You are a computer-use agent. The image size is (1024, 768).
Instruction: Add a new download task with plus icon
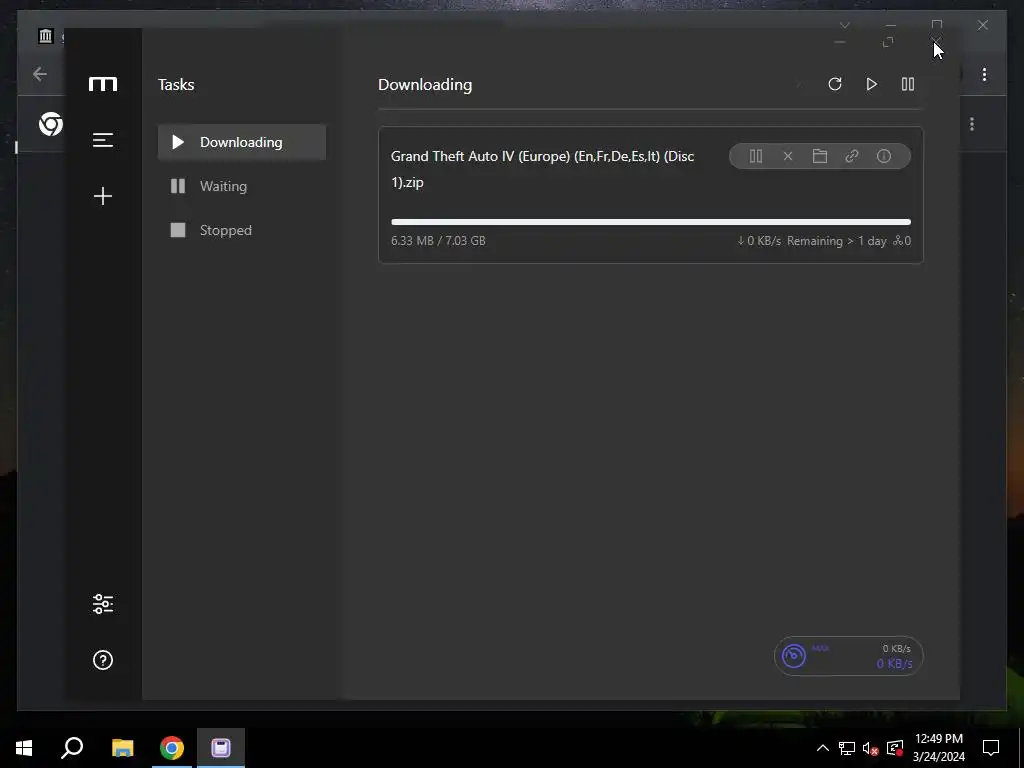point(103,196)
